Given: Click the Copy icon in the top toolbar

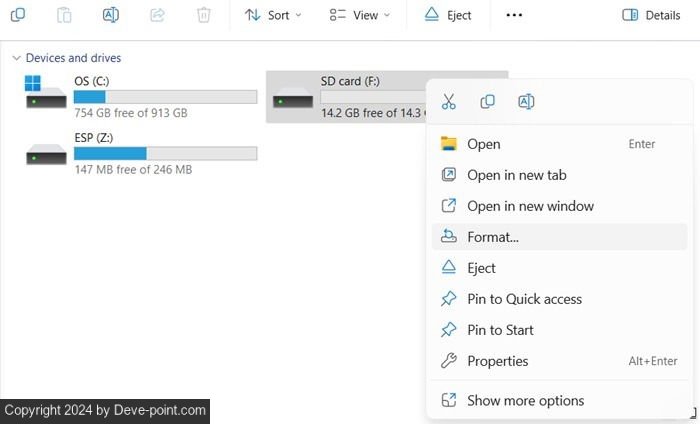Looking at the screenshot, I should click(18, 15).
